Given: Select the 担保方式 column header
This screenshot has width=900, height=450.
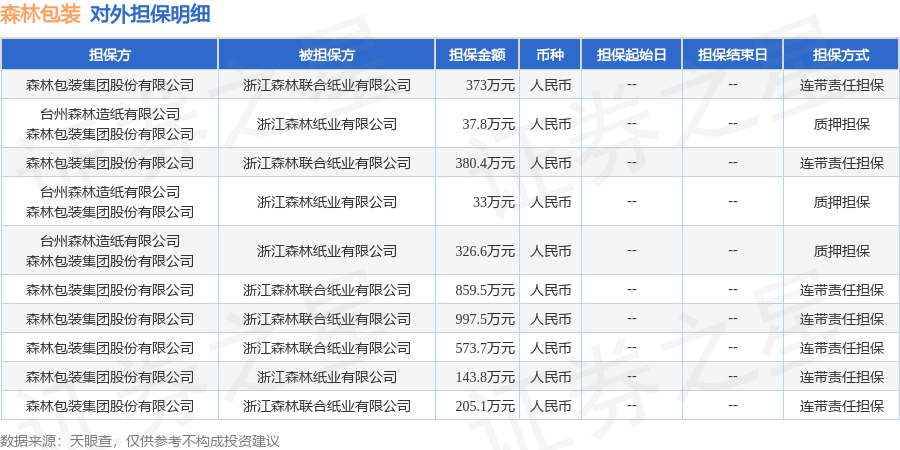Looking at the screenshot, I should 841,55.
